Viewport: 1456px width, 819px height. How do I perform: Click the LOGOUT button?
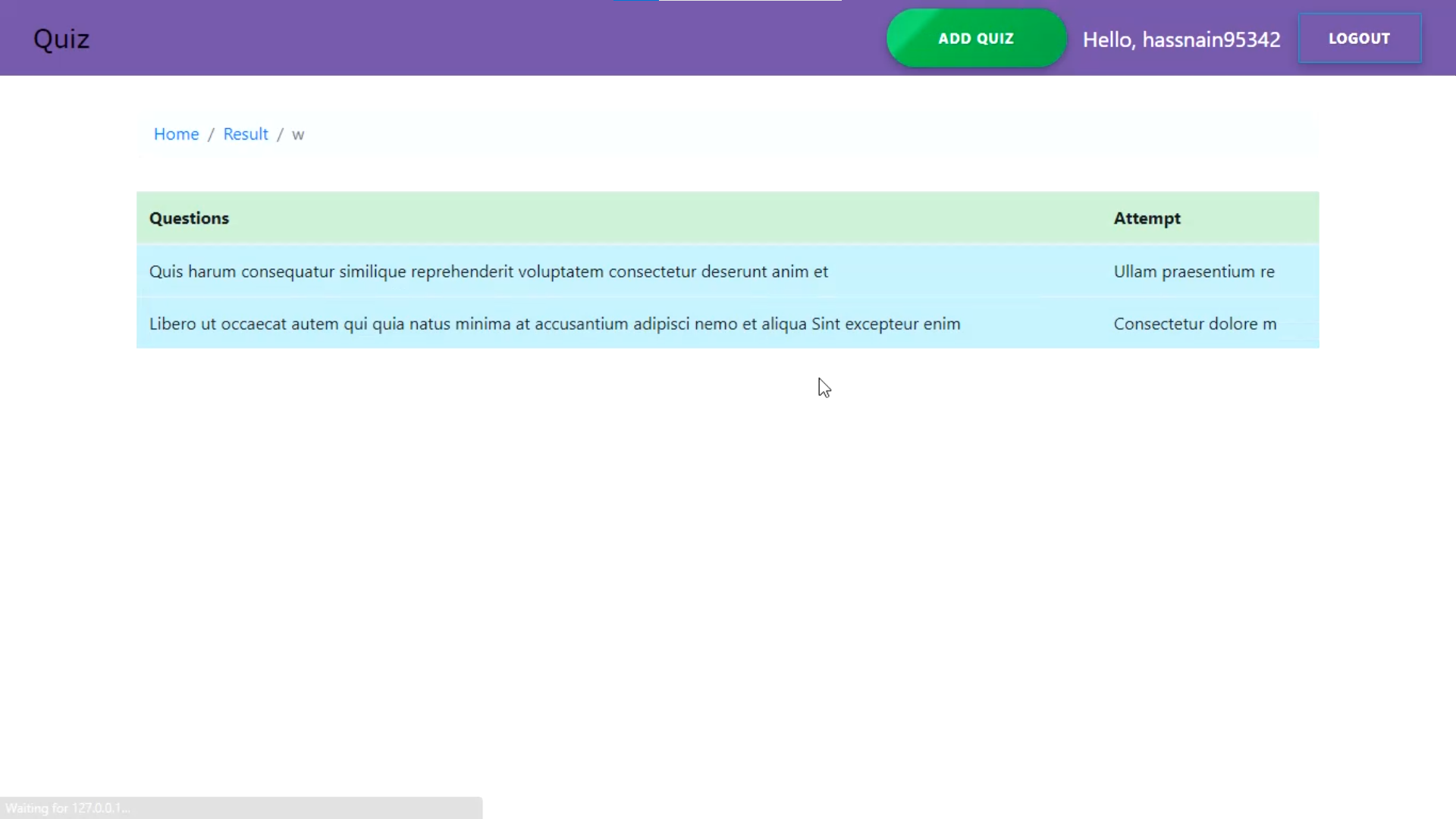coord(1359,39)
